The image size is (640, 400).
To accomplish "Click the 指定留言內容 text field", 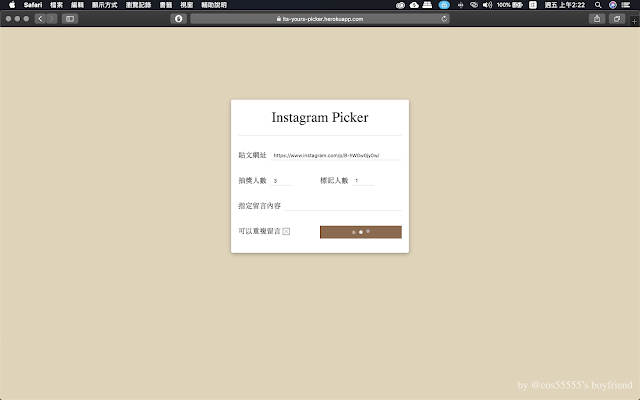I will click(343, 206).
